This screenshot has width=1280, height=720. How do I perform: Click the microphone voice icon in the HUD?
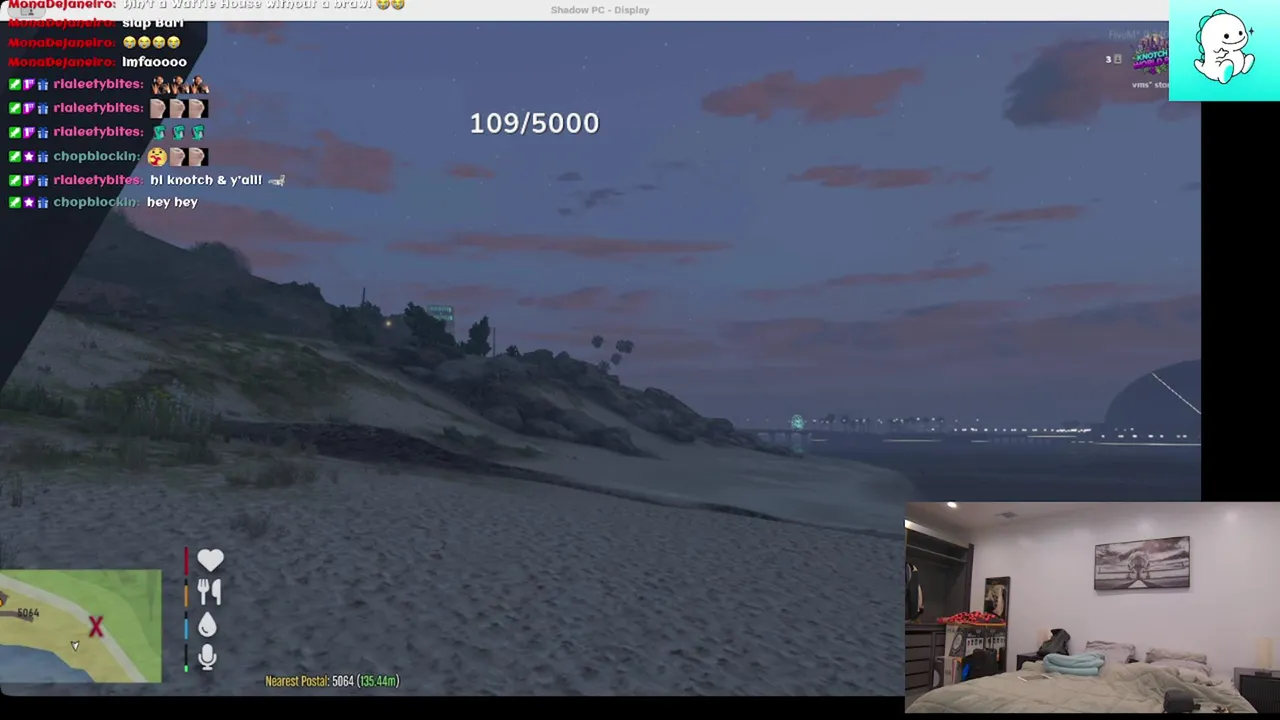click(207, 657)
